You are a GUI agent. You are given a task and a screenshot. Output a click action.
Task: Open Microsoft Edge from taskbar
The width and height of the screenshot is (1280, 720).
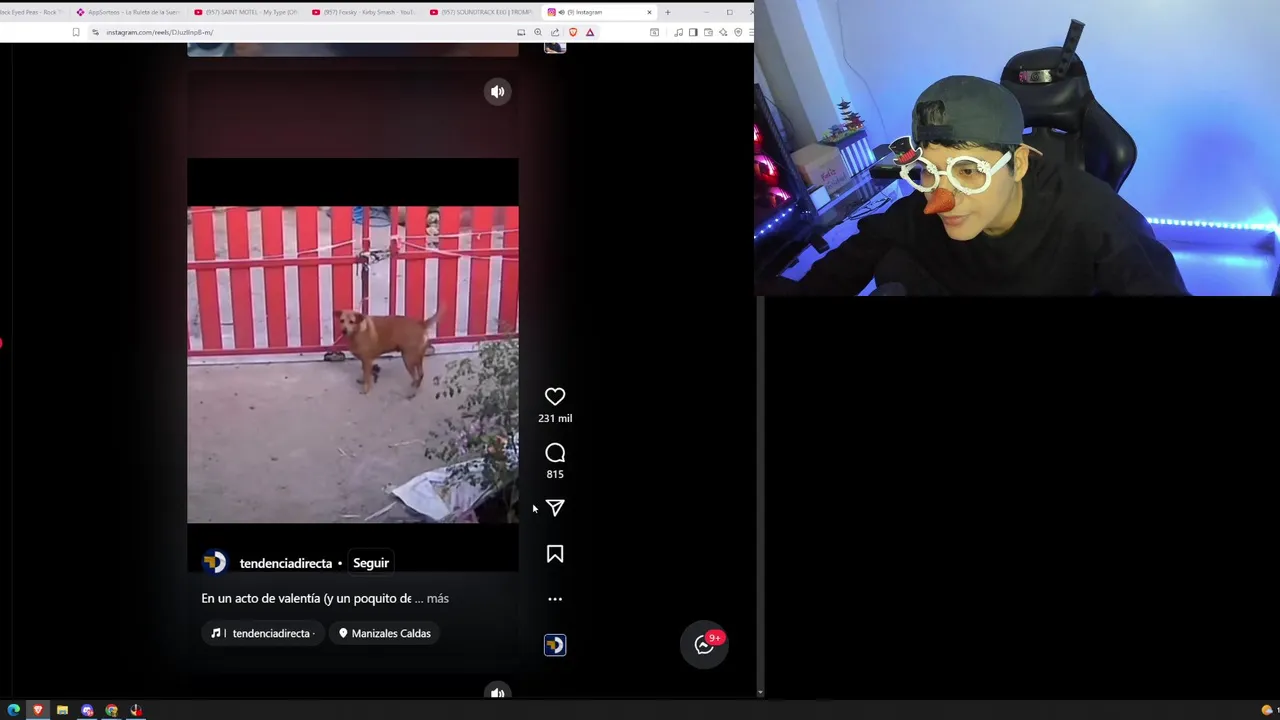pos(13,710)
